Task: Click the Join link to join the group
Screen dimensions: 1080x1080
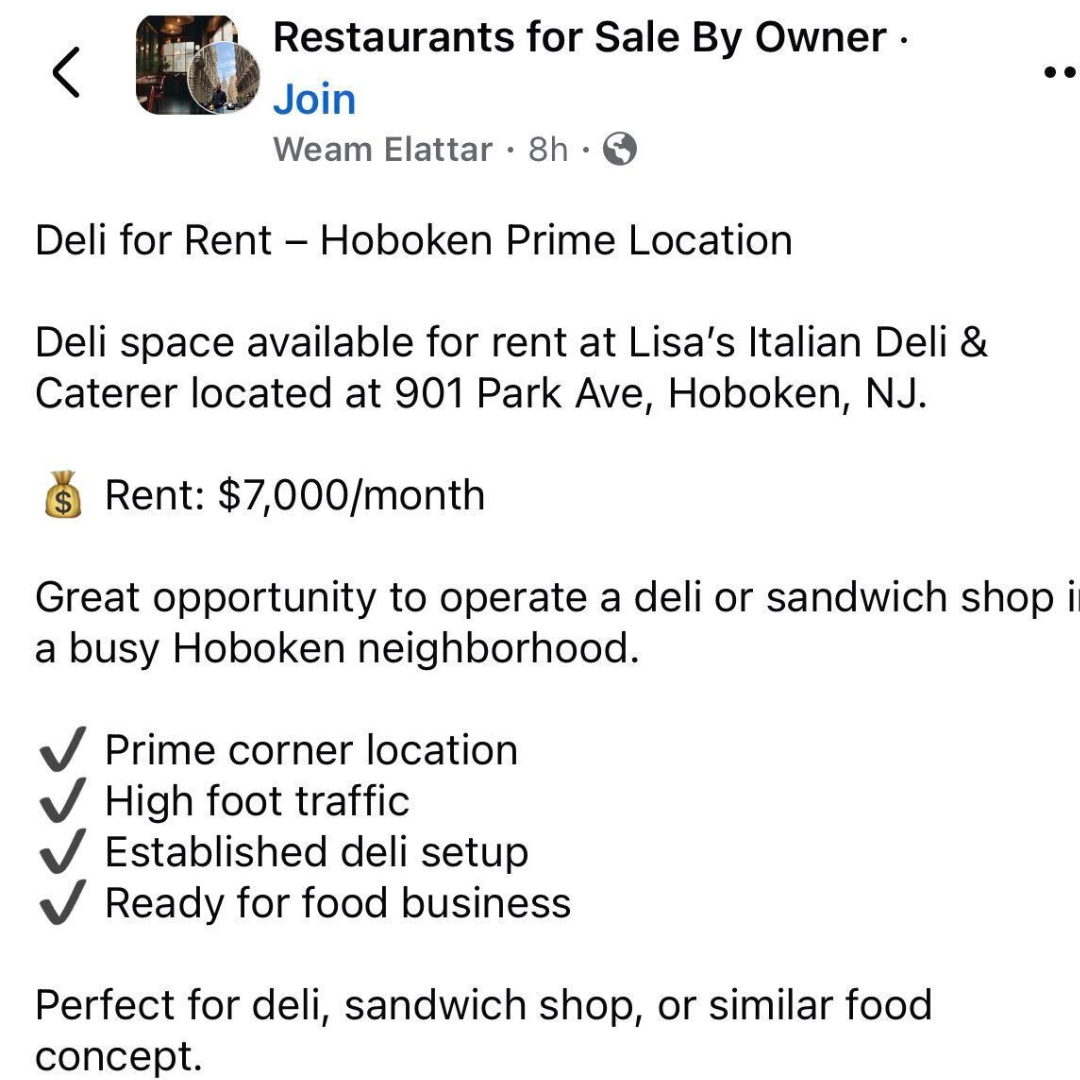Action: coord(313,98)
